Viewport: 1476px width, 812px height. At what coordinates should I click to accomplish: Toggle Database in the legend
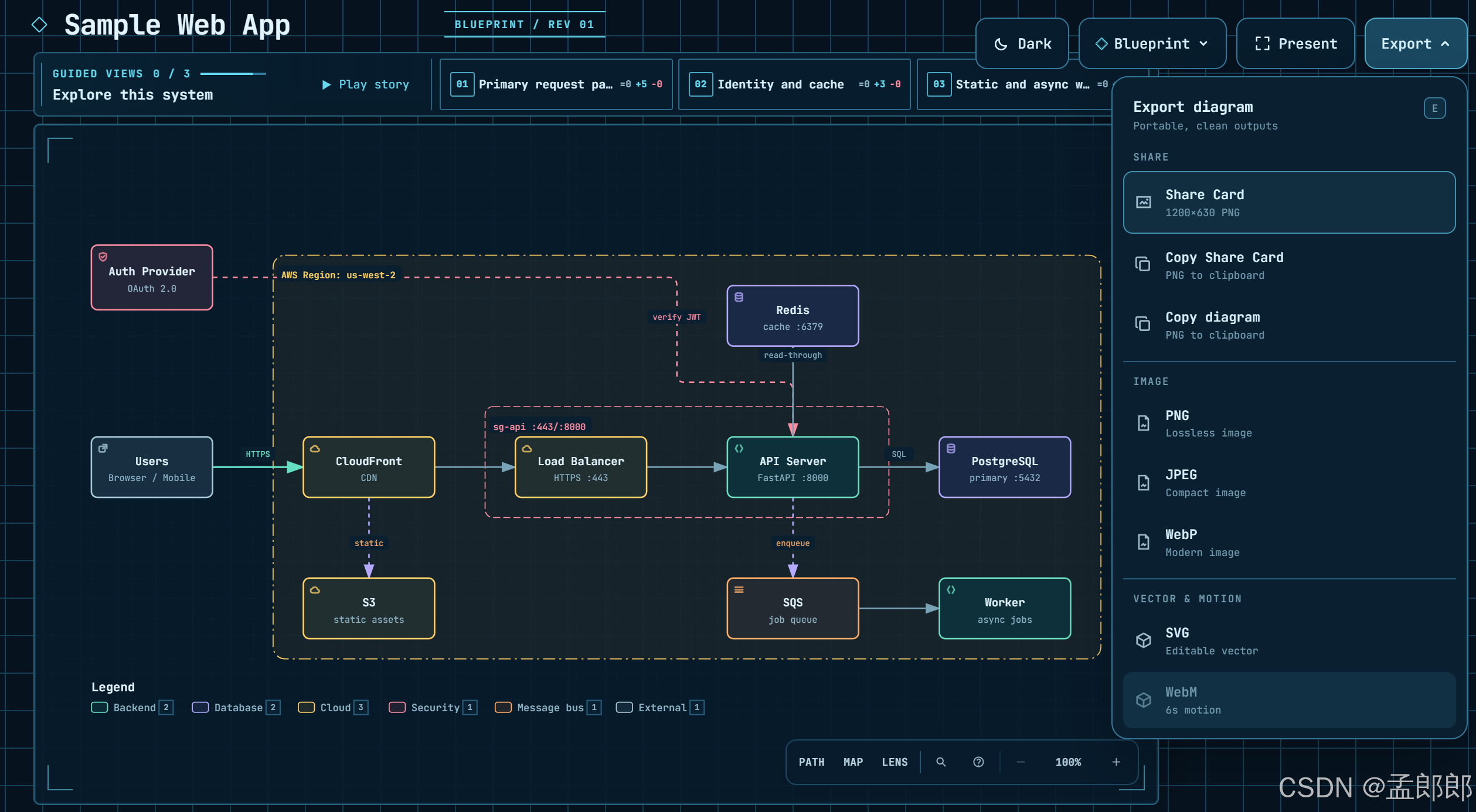click(236, 708)
